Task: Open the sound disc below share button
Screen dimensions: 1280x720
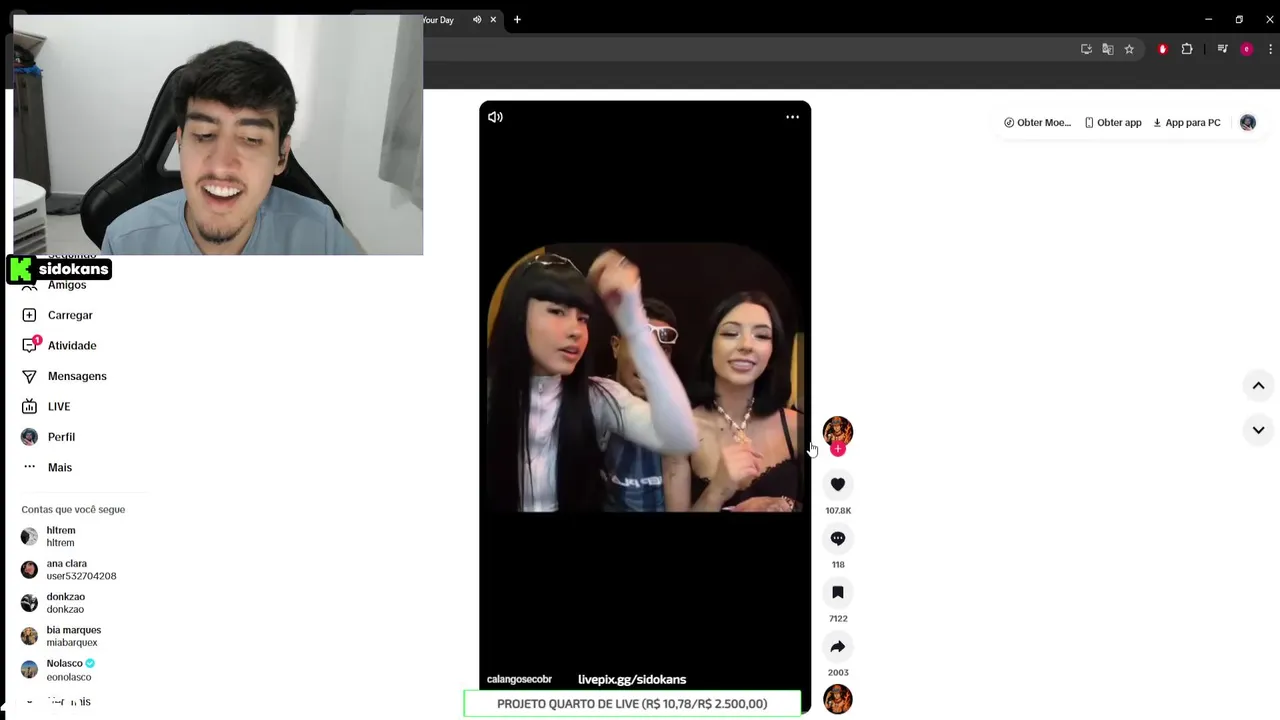Action: (838, 699)
